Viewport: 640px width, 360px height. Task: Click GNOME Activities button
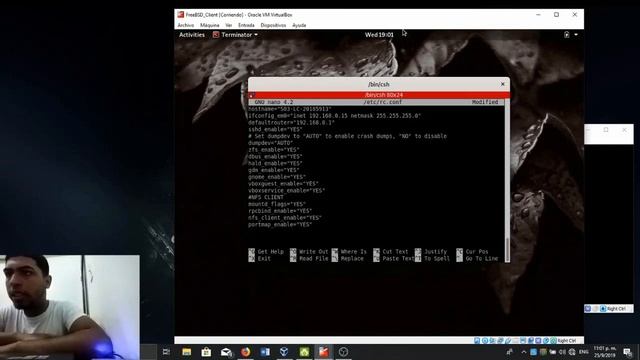pyautogui.click(x=192, y=35)
